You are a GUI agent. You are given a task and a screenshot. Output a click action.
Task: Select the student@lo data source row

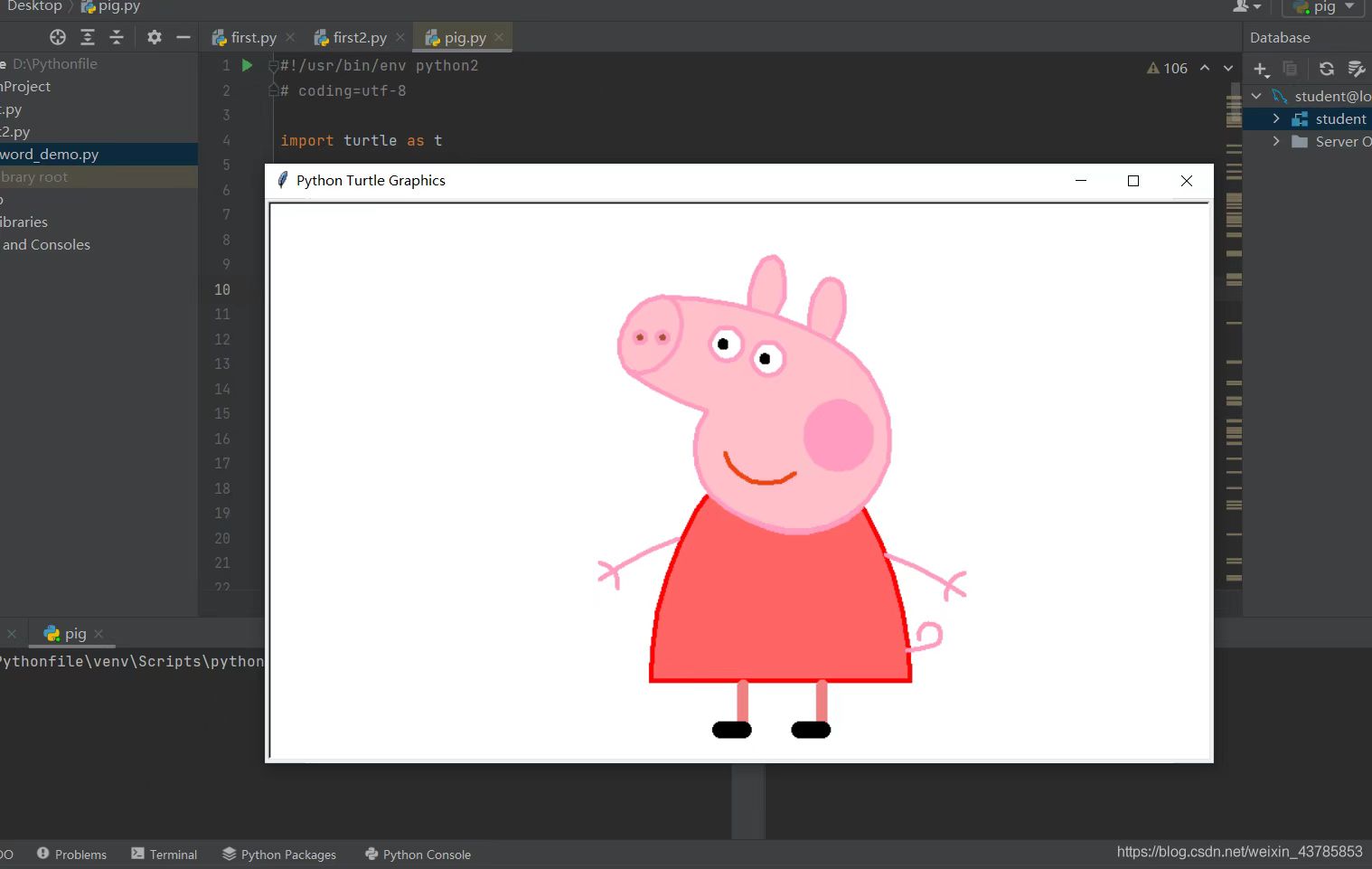pyautogui.click(x=1308, y=96)
